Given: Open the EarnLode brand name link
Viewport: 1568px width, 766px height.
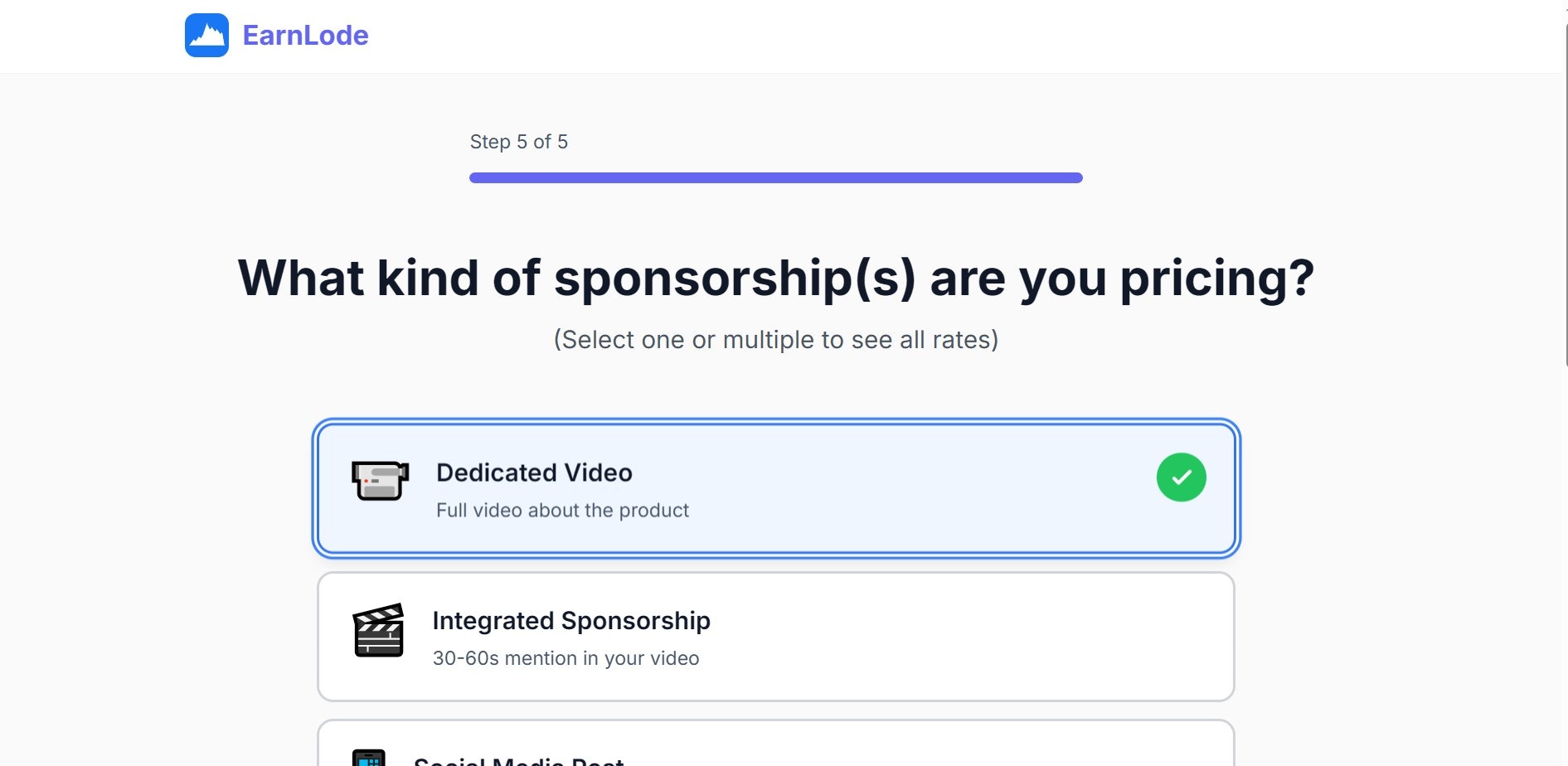Looking at the screenshot, I should [305, 35].
